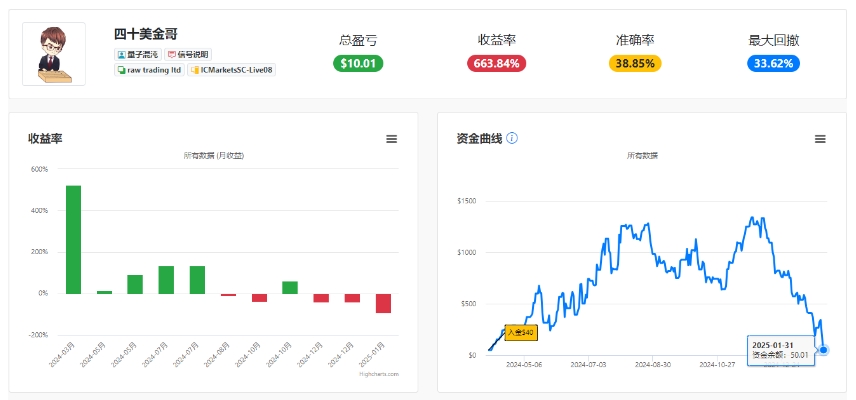The height and width of the screenshot is (400, 856).
Task: Click the trader avatar image
Action: pyautogui.click(x=54, y=54)
